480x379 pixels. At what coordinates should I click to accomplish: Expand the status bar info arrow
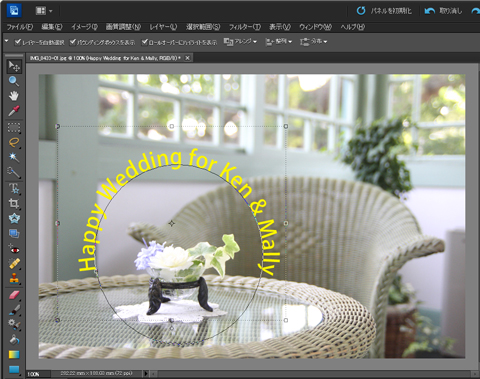[146, 373]
